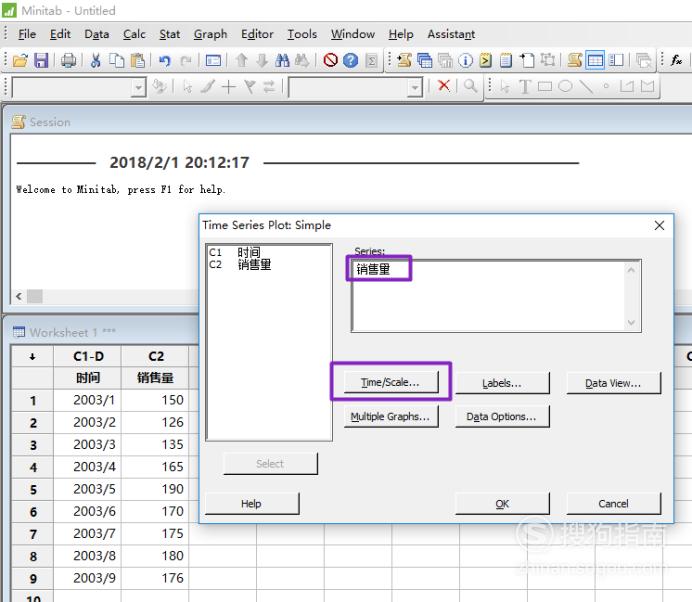Select cell with value 176
Image resolution: width=692 pixels, height=602 pixels.
tap(155, 578)
